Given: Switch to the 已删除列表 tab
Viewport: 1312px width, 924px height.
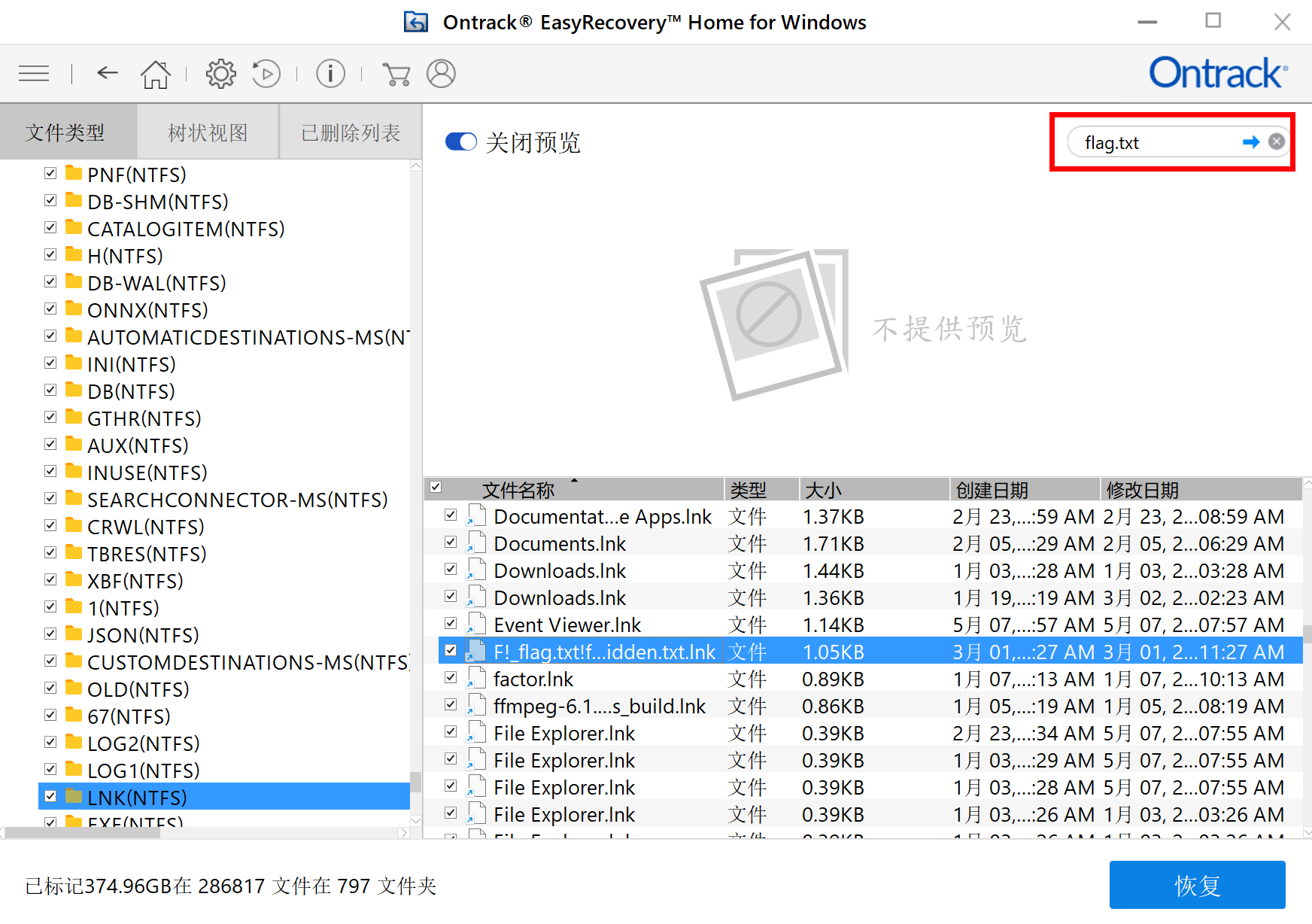Looking at the screenshot, I should (x=351, y=132).
